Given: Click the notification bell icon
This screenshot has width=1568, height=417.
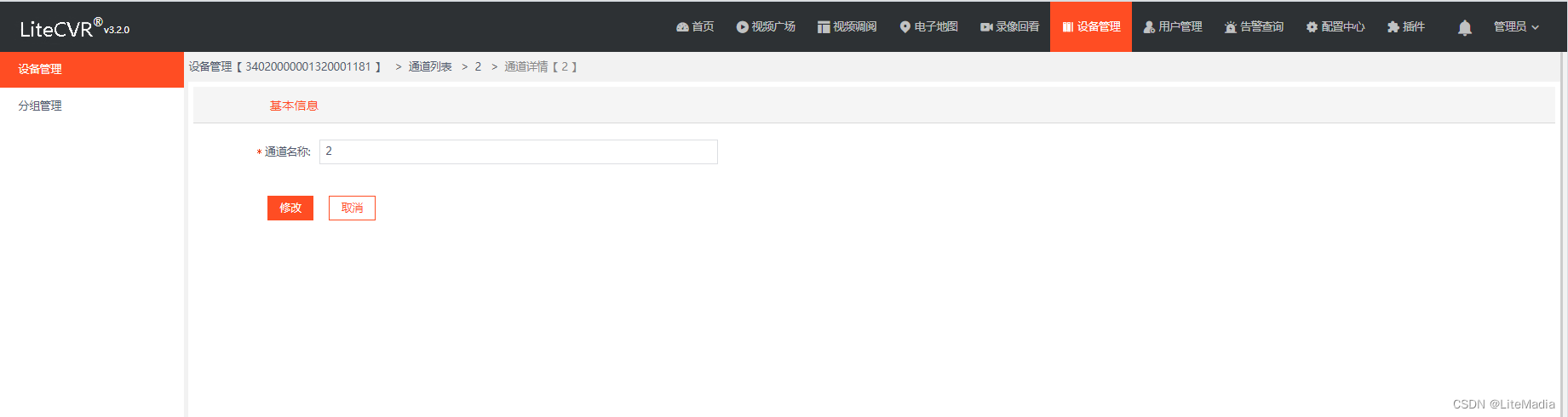Looking at the screenshot, I should (1465, 28).
